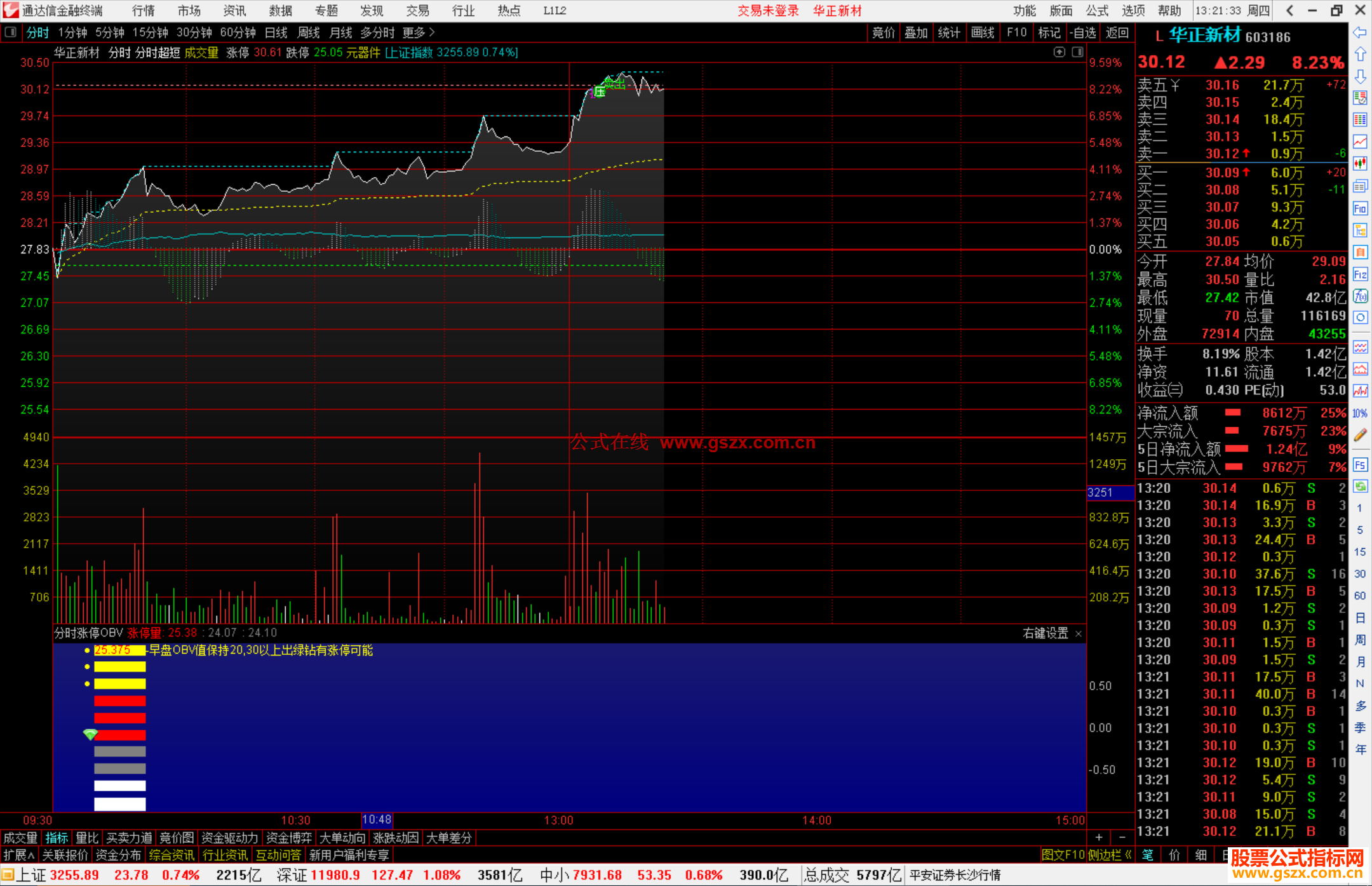Click the red line chart sidebar icon
The width and height of the screenshot is (1372, 886).
pyautogui.click(x=1360, y=142)
